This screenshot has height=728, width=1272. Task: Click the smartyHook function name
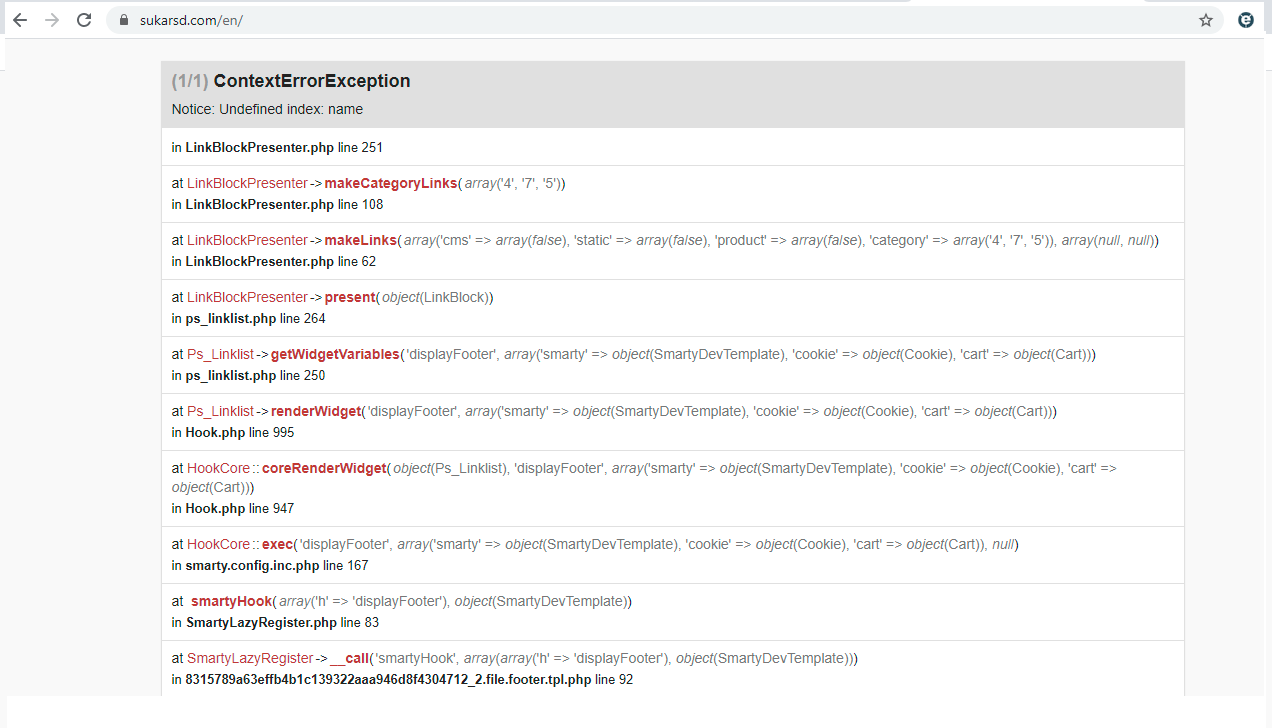231,601
